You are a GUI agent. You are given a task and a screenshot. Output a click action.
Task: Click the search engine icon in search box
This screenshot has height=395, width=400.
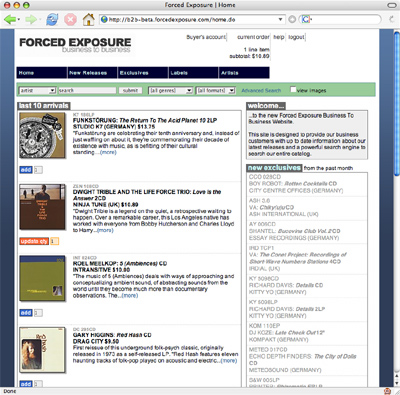coord(306,20)
